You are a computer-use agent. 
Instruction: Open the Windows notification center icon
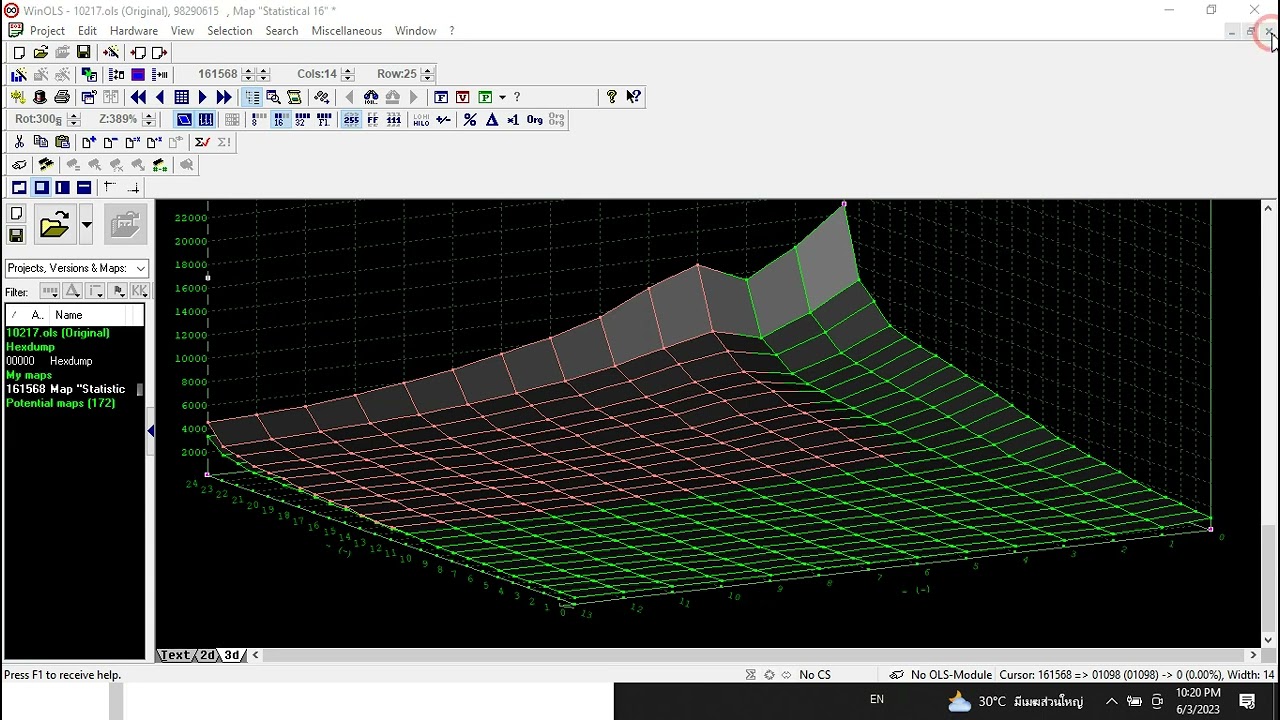[1247, 702]
